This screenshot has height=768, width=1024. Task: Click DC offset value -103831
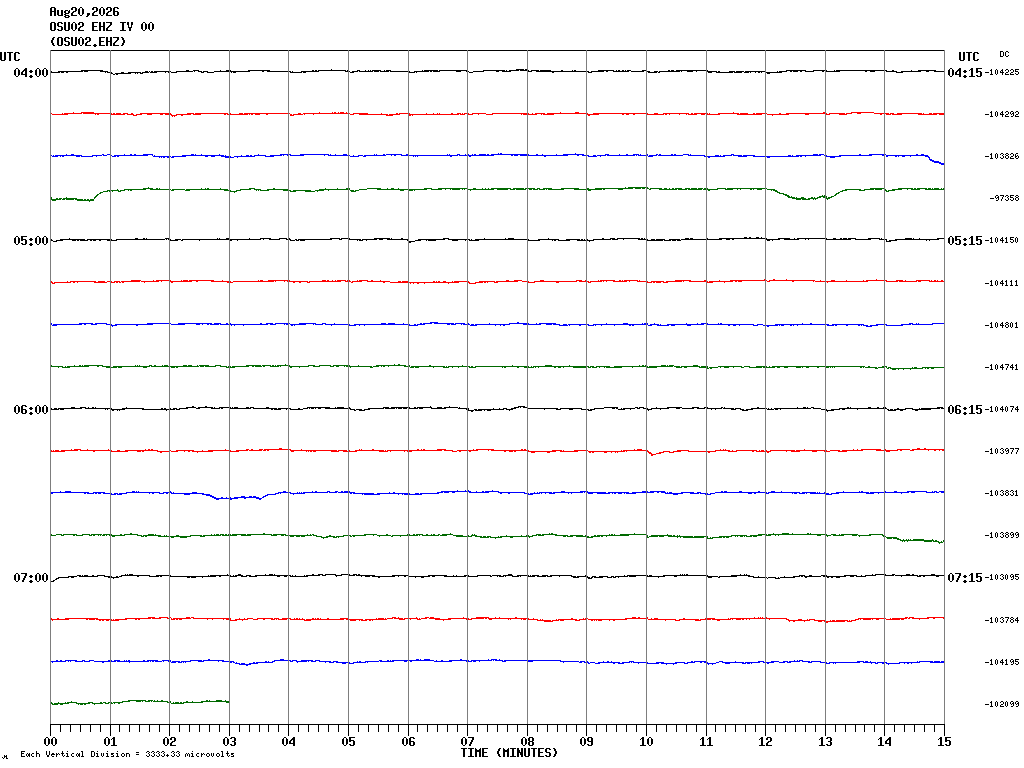click(x=1002, y=493)
